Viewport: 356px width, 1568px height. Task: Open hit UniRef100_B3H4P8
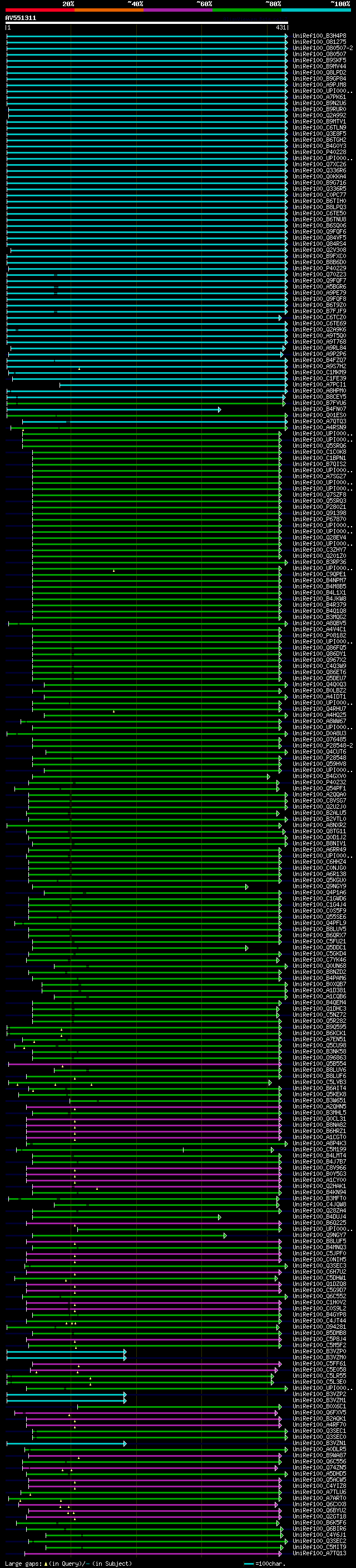[319, 36]
